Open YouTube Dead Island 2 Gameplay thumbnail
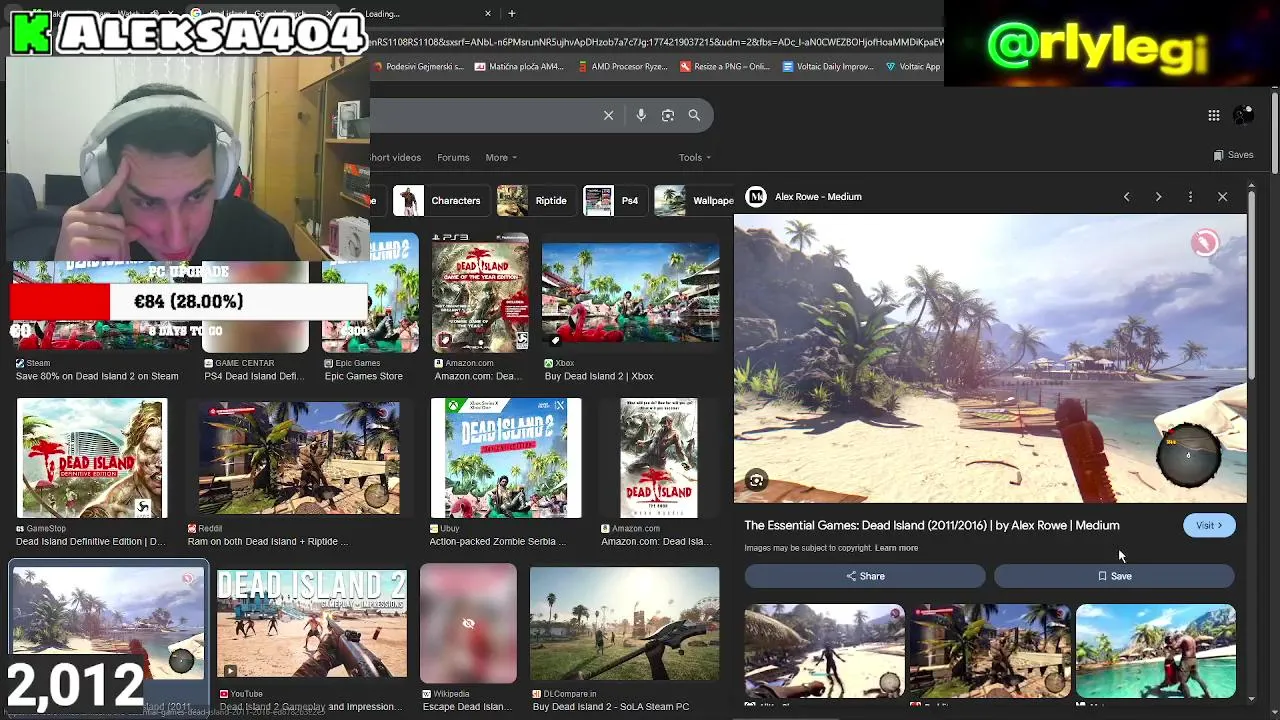This screenshot has height=720, width=1280. click(312, 624)
